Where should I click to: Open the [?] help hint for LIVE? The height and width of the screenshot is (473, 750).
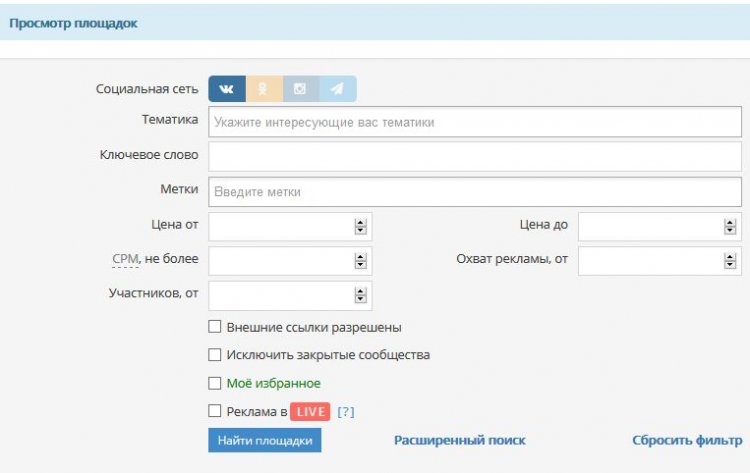click(346, 412)
